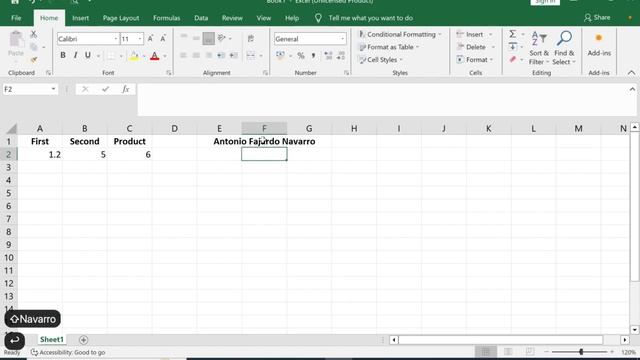Select cell C2 containing 6
Screen dimensions: 640x360
coord(129,154)
